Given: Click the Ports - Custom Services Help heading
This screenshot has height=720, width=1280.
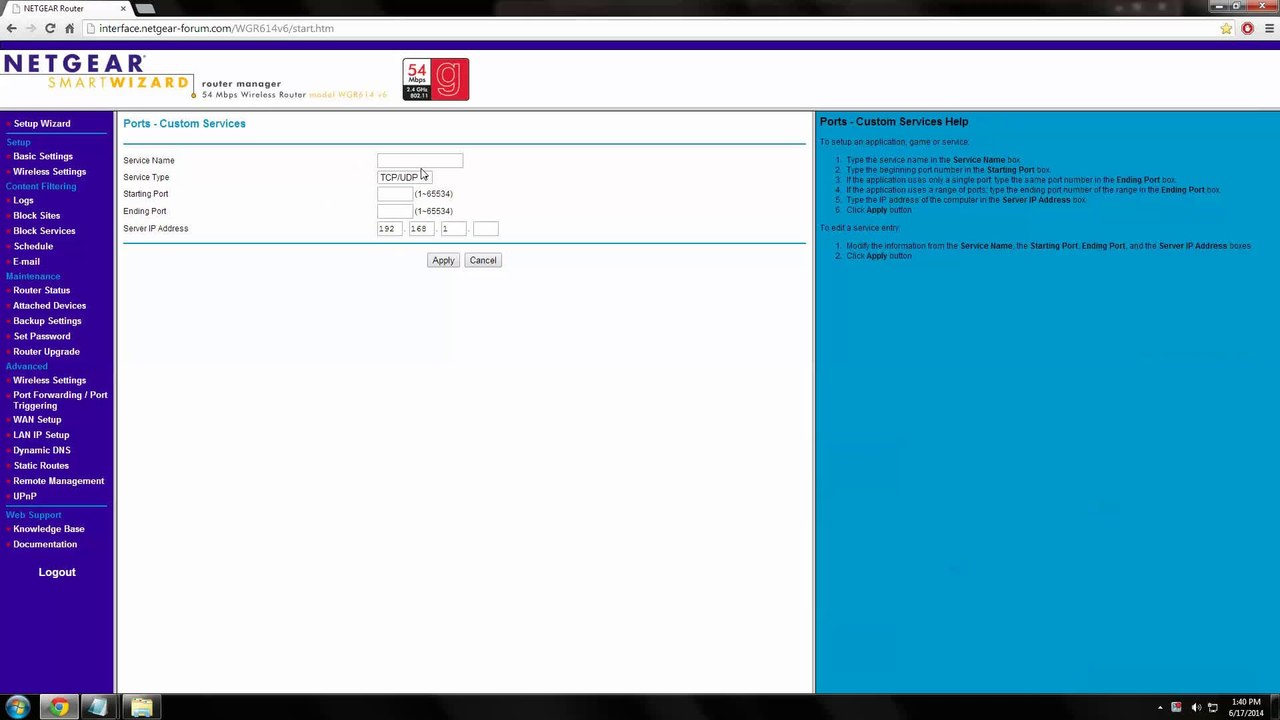Looking at the screenshot, I should (x=894, y=122).
